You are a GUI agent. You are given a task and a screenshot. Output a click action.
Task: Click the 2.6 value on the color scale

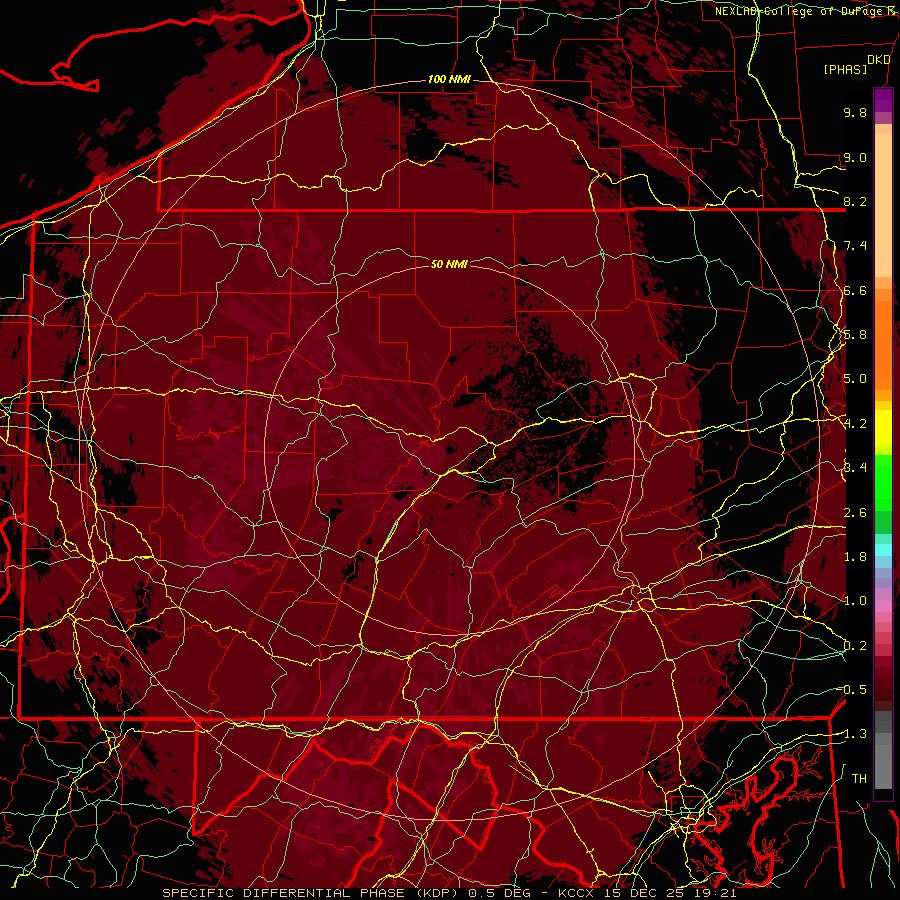coord(855,513)
